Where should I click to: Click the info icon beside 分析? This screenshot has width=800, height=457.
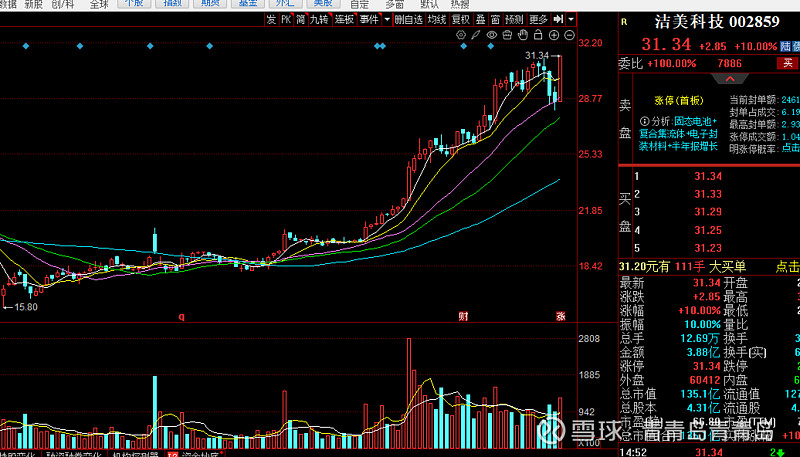[x=644, y=121]
